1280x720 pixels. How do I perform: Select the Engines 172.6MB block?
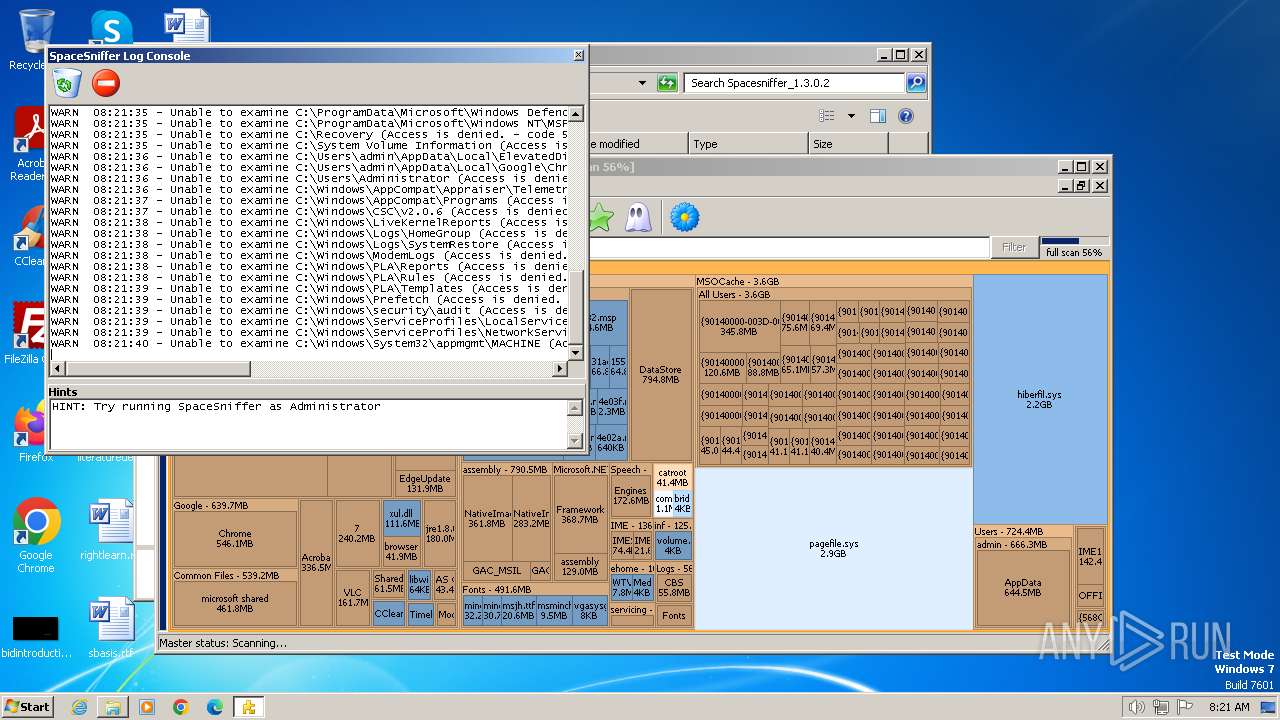(x=630, y=496)
